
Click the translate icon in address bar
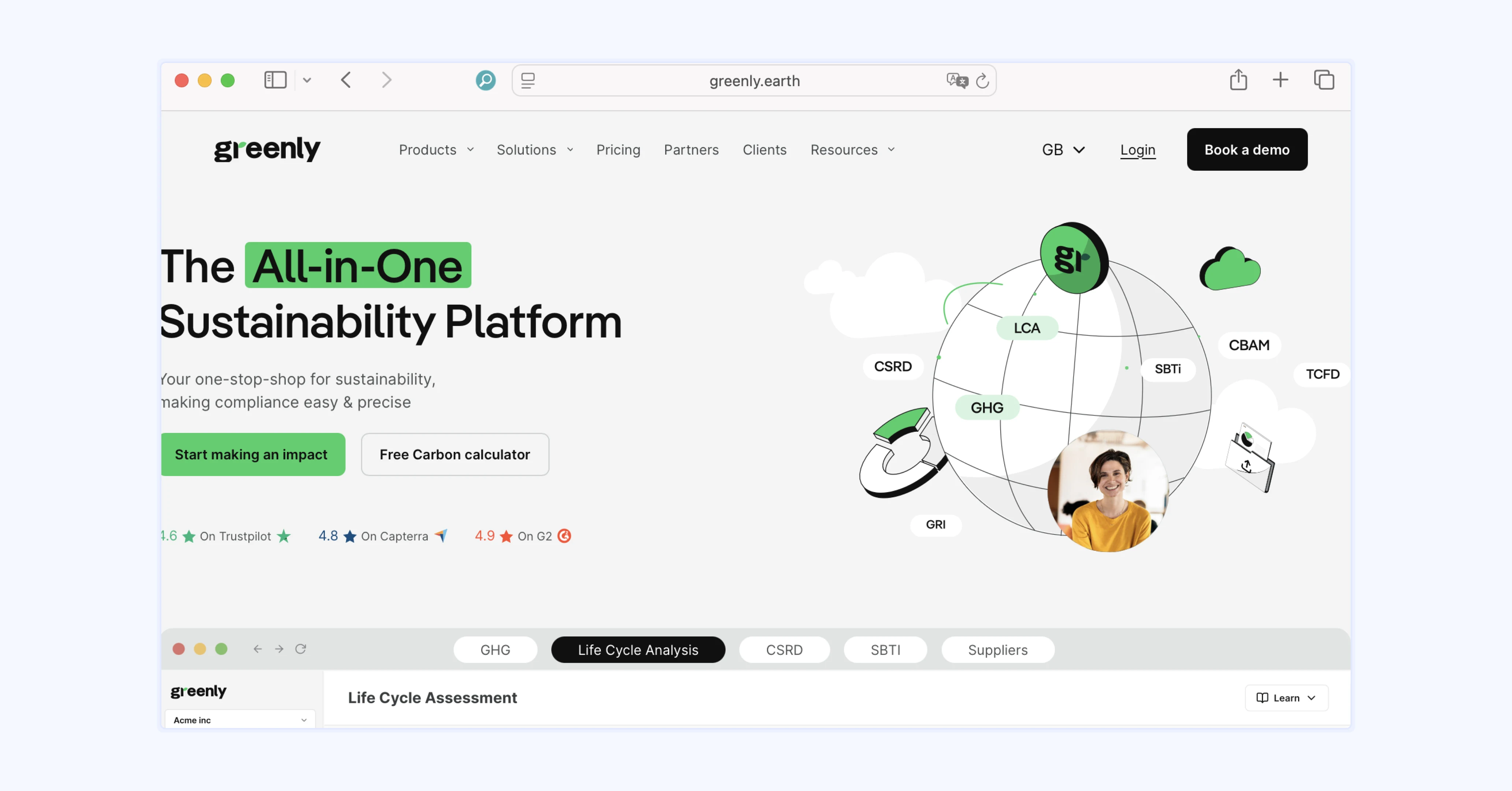click(x=957, y=81)
